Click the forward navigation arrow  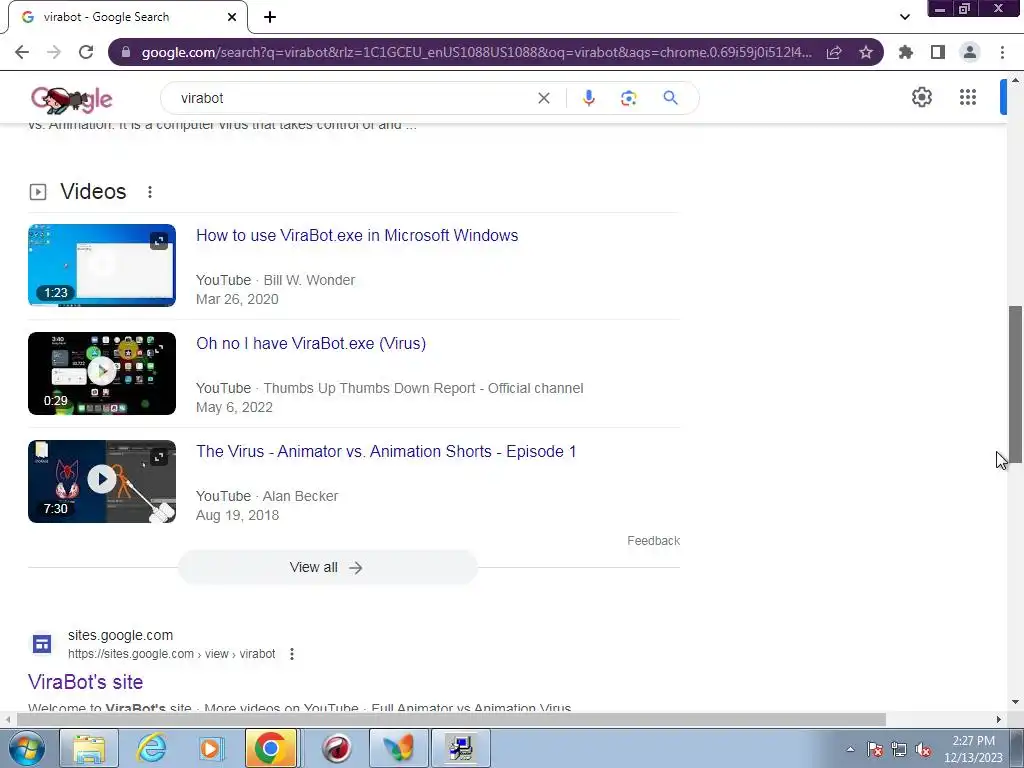coord(54,52)
